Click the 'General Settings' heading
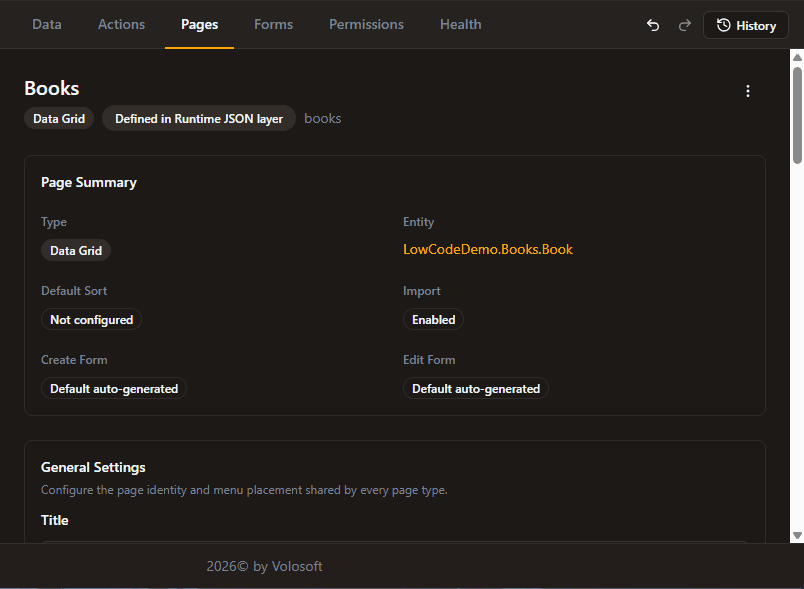This screenshot has width=804, height=589. coord(93,468)
